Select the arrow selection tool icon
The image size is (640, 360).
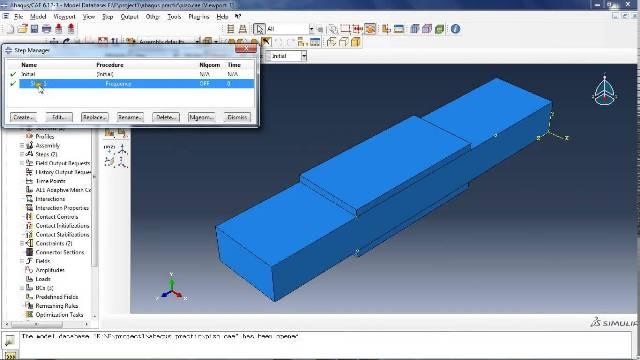[x=259, y=29]
